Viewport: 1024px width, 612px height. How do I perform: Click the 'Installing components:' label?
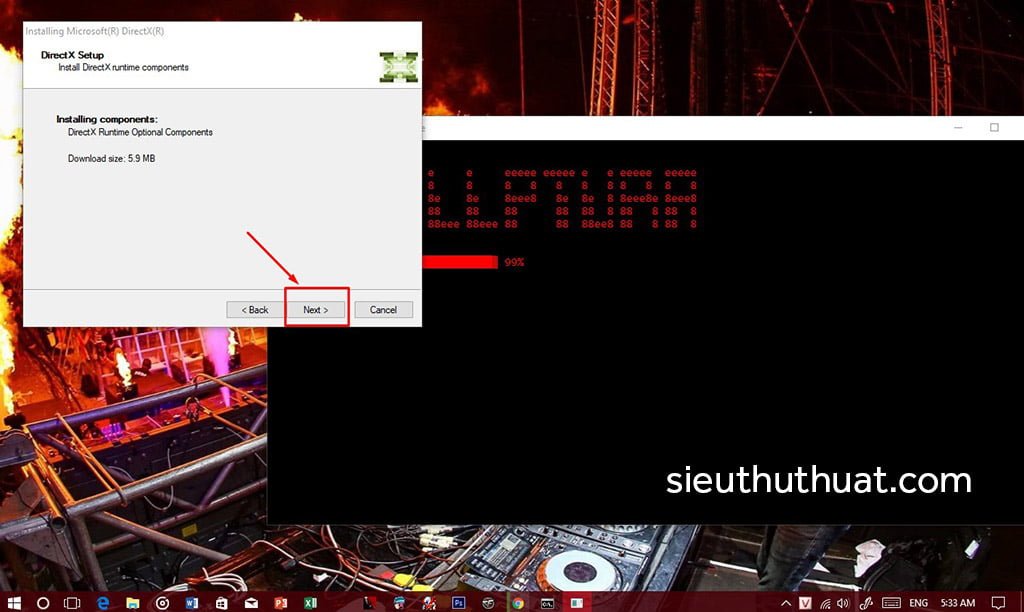[x=106, y=119]
